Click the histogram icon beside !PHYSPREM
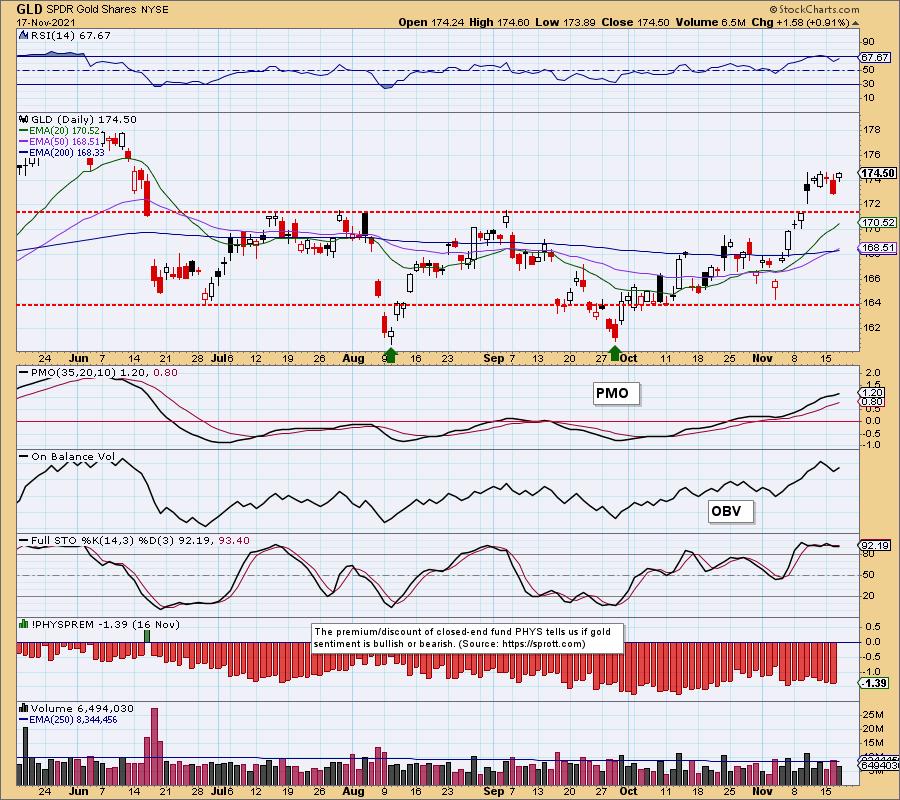 [x=24, y=624]
